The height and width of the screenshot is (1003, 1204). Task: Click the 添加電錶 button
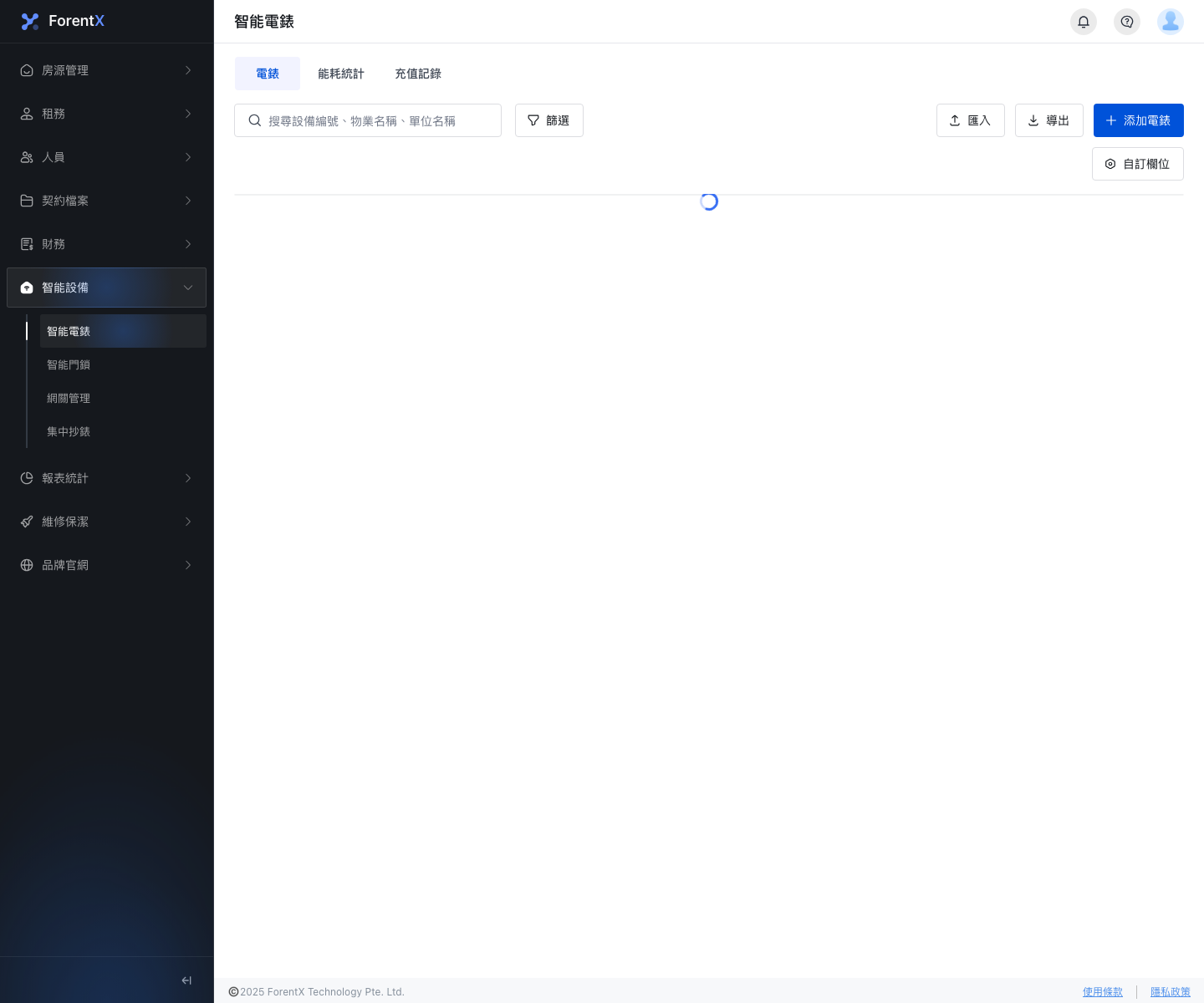pos(1139,120)
